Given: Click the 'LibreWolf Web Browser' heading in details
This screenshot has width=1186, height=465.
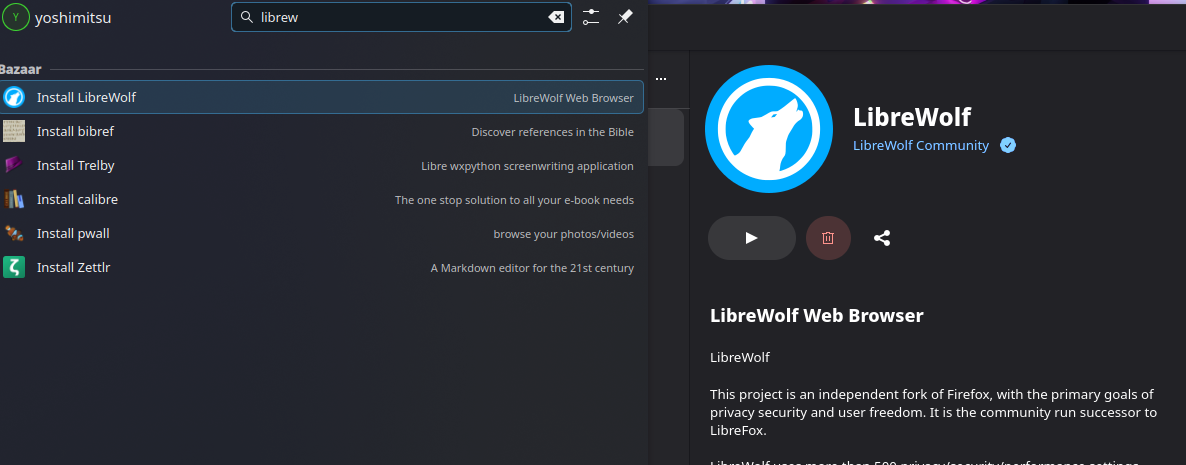Looking at the screenshot, I should (x=817, y=315).
